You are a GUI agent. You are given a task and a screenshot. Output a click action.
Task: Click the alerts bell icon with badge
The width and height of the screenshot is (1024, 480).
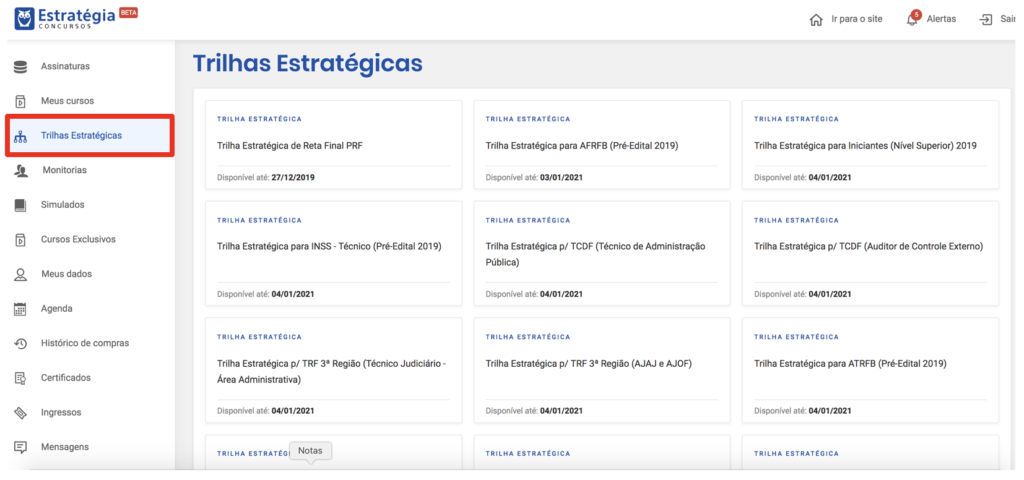912,19
